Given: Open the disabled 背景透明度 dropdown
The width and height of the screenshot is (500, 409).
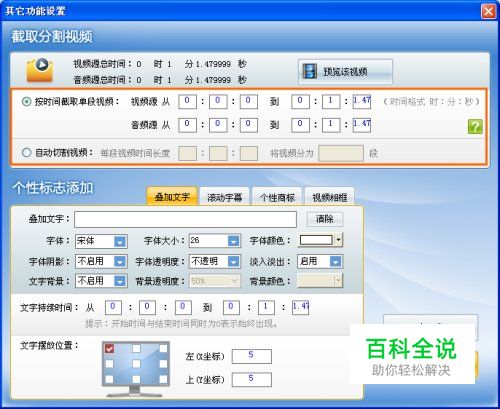Looking at the screenshot, I should click(215, 281).
